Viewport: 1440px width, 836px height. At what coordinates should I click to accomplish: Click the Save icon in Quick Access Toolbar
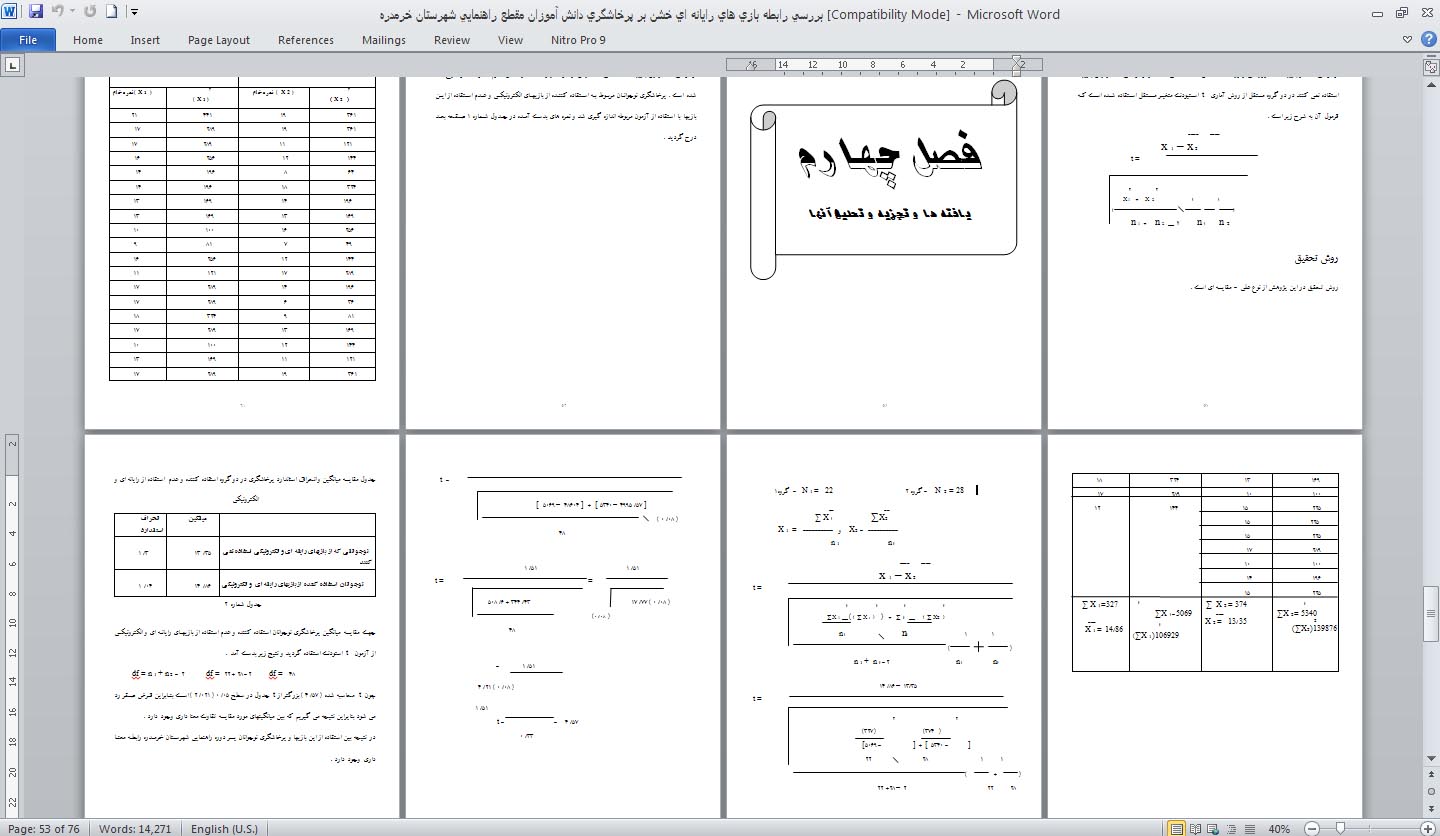click(36, 13)
